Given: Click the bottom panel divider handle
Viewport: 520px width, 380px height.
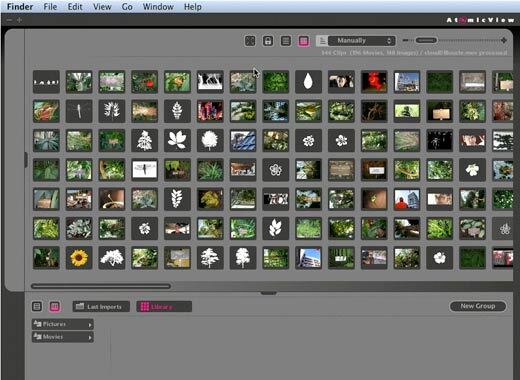Looking at the screenshot, I should tap(268, 293).
